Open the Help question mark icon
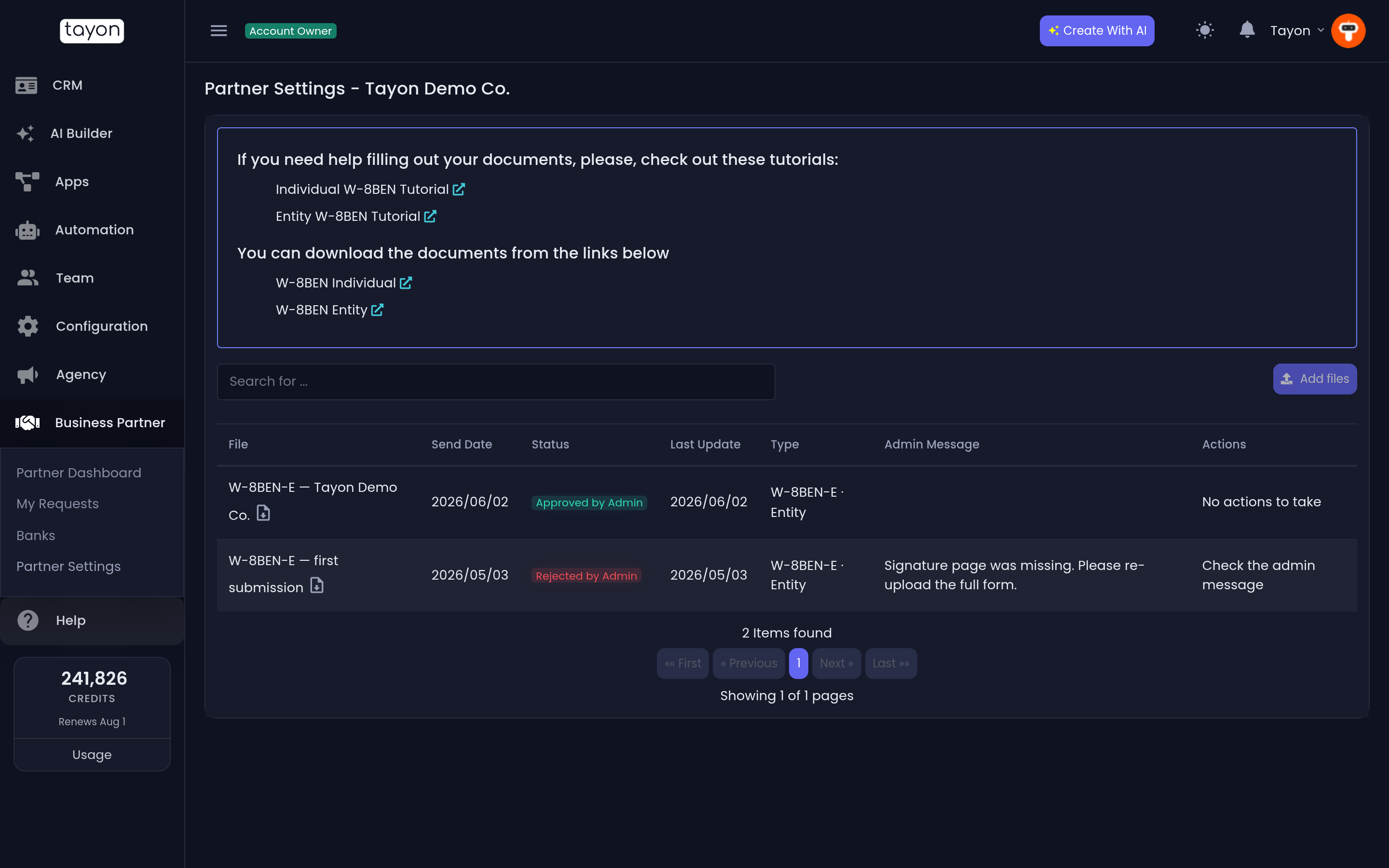 point(27,621)
